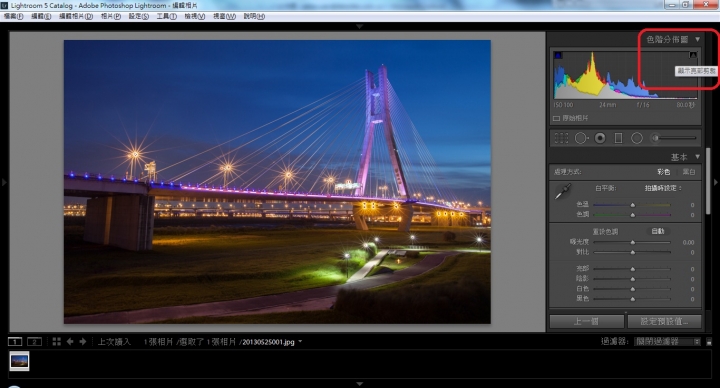
Task: Click the Lightroom title bar icon
Action: pos(5,6)
